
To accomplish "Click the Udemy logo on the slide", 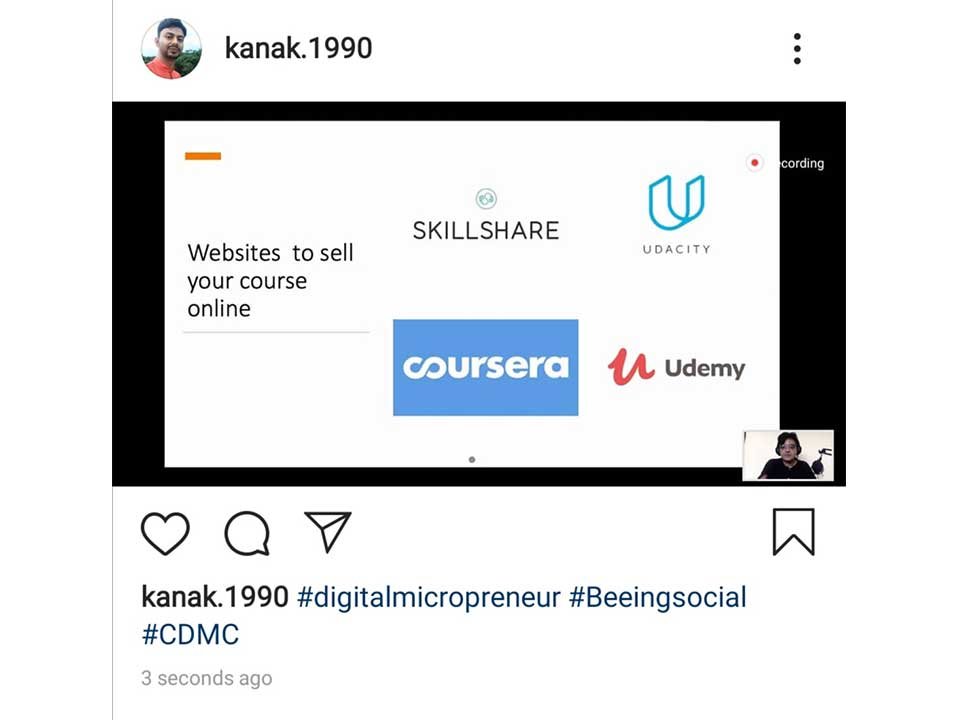I will tap(676, 367).
